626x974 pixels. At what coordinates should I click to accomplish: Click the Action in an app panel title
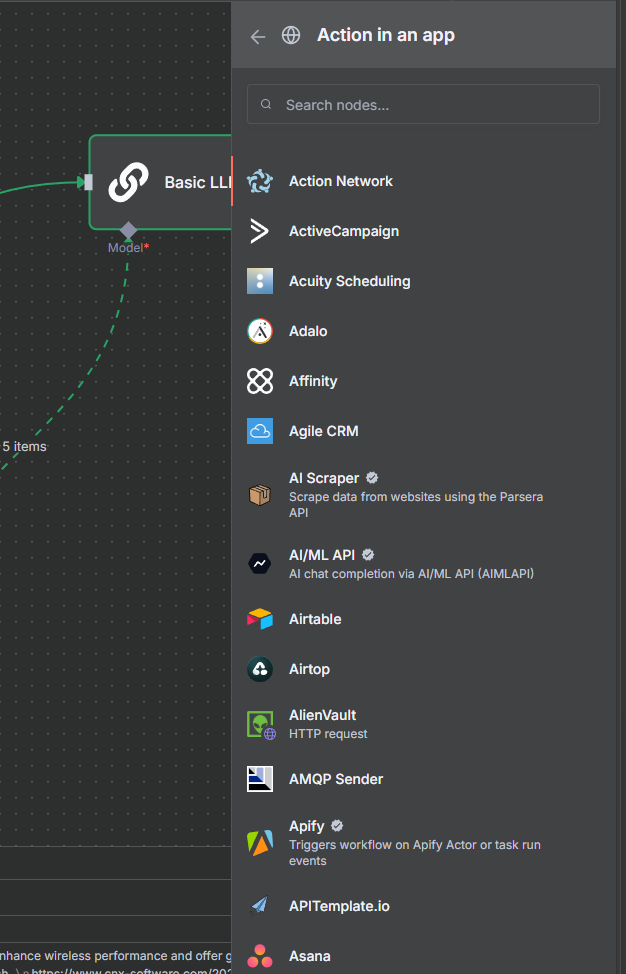[386, 35]
